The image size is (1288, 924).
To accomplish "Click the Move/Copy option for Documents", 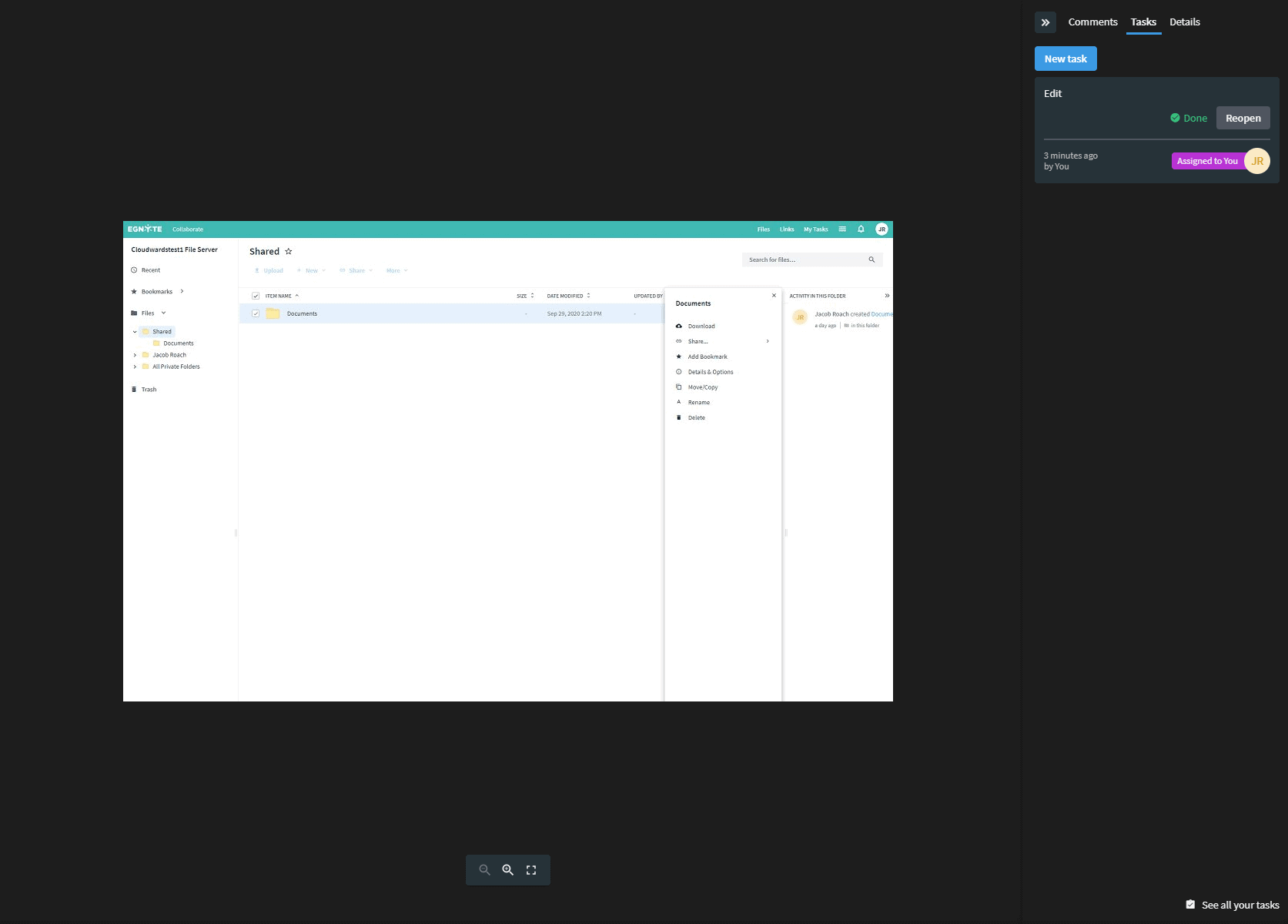I will coord(702,387).
